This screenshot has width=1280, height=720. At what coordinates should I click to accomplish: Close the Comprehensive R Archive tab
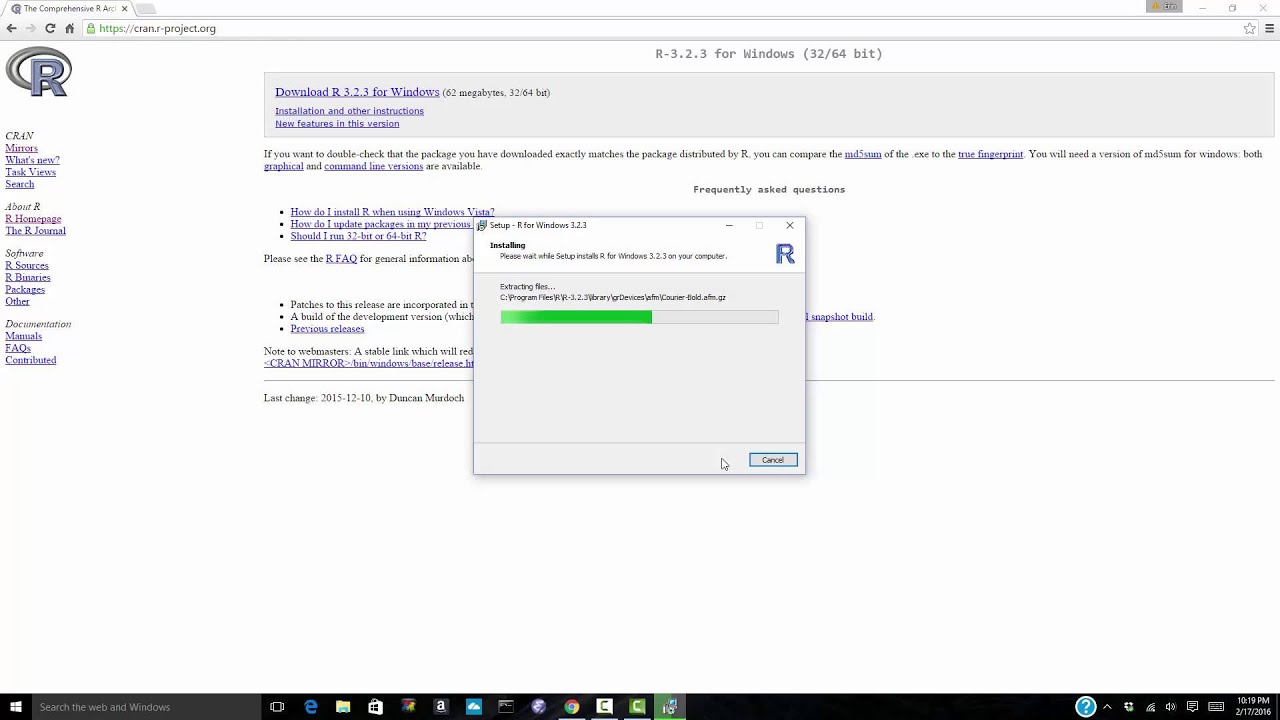click(x=125, y=8)
